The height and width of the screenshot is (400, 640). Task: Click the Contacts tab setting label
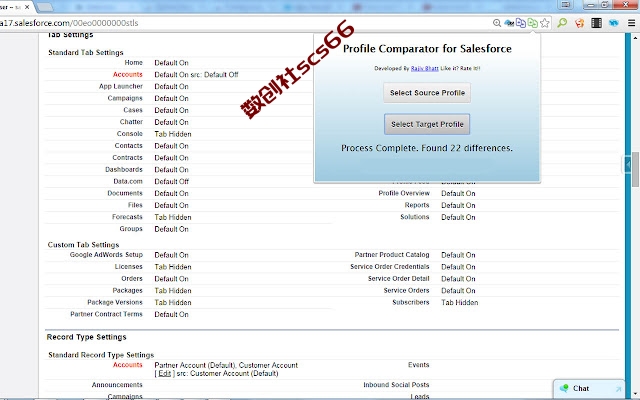129,145
